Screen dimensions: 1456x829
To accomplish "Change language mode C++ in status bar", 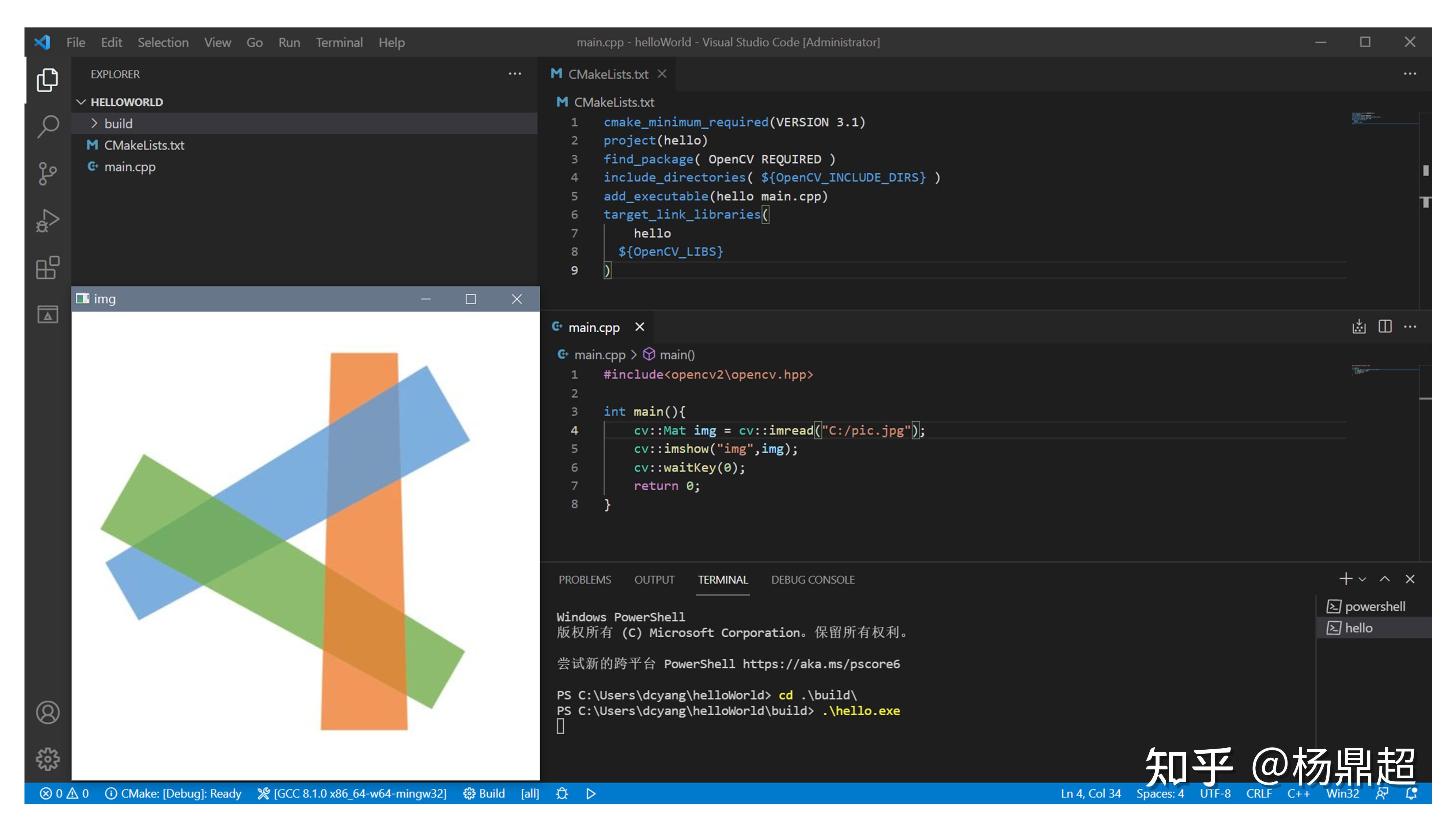I will (1298, 794).
